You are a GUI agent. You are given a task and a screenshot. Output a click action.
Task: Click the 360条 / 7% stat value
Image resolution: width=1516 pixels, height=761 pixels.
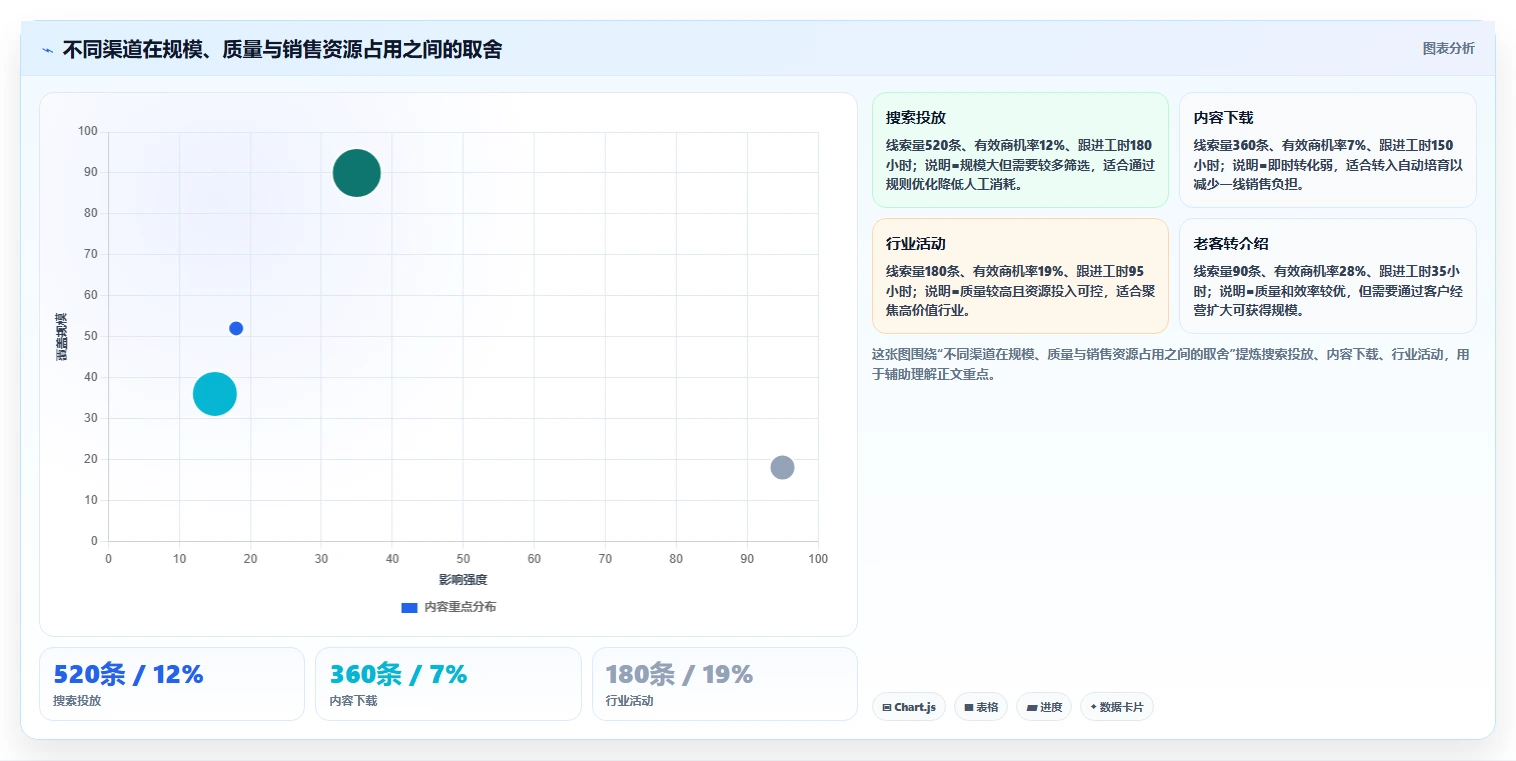tap(398, 675)
